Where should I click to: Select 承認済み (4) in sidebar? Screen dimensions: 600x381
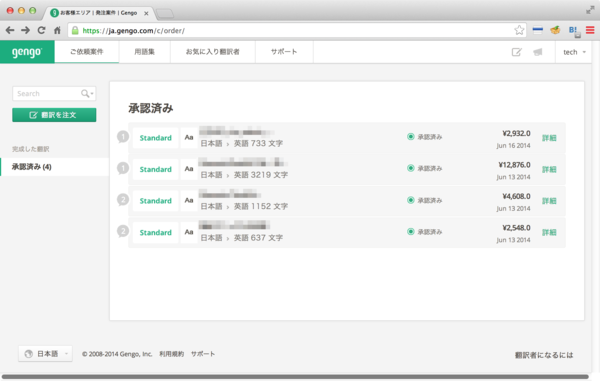pos(55,167)
